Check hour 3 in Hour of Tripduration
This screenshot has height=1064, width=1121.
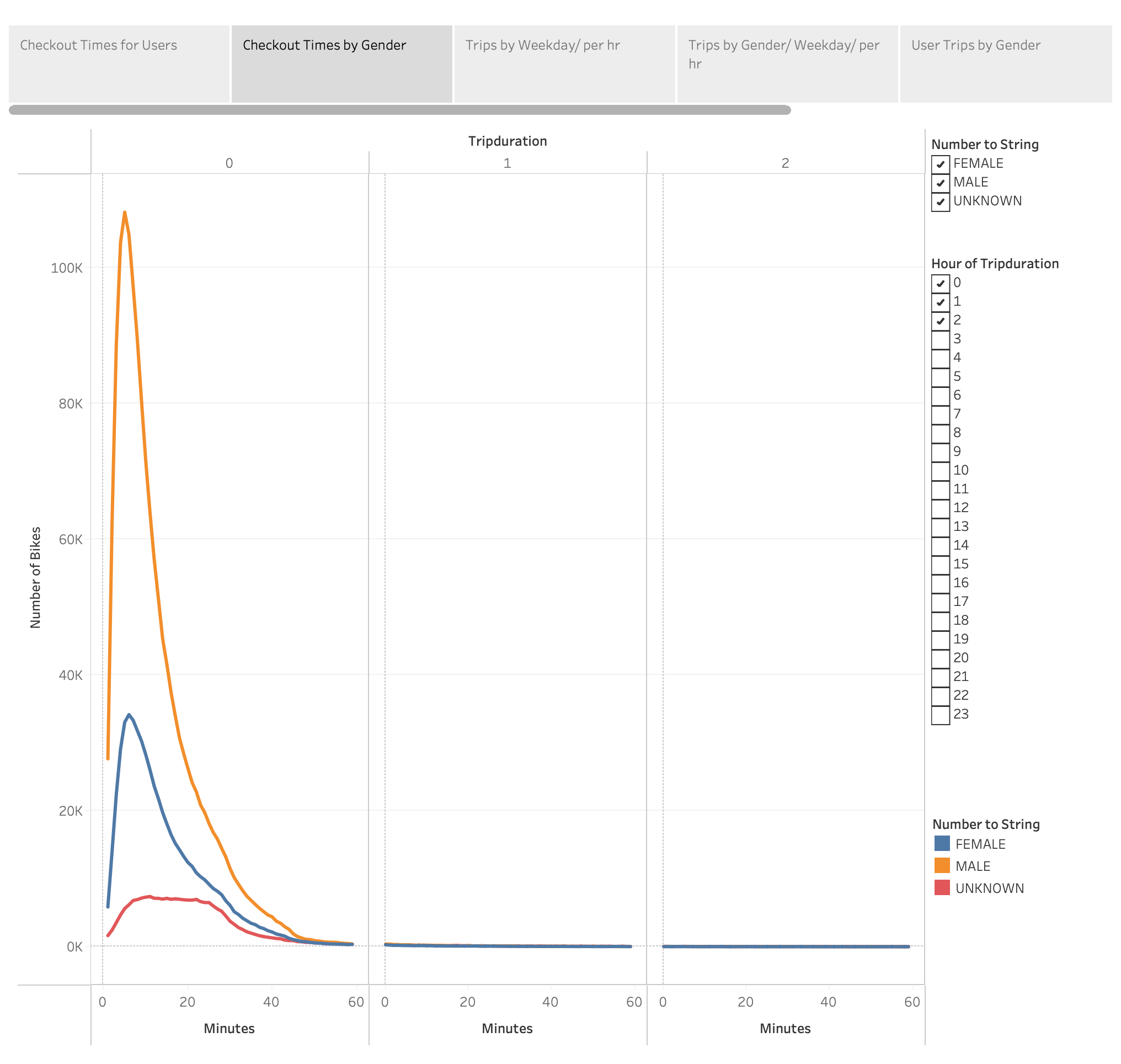(x=941, y=340)
